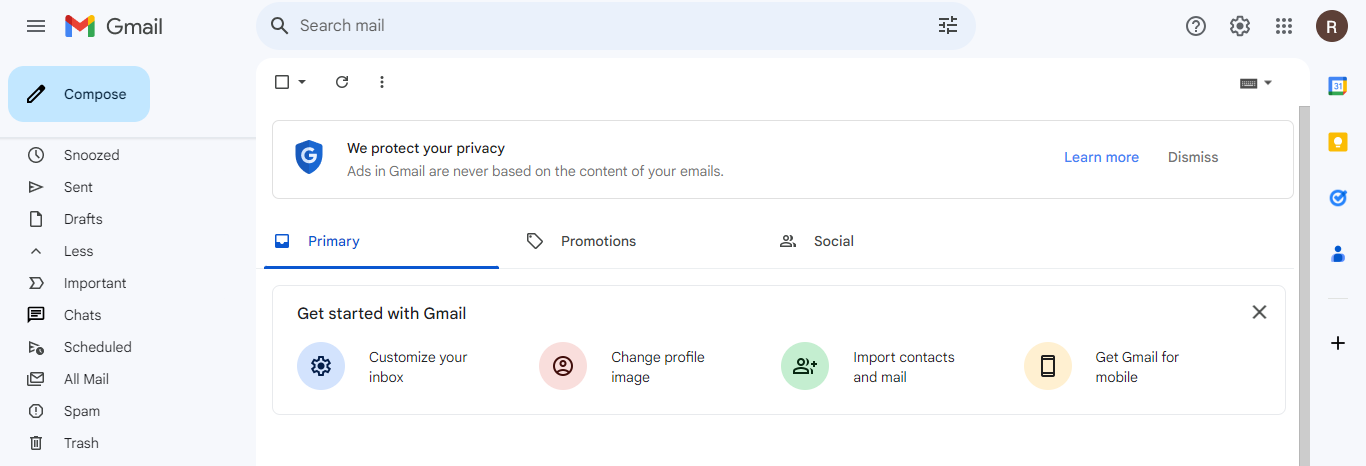1366x466 pixels.
Task: Open Google Tasks side panel icon
Action: pos(1338,198)
